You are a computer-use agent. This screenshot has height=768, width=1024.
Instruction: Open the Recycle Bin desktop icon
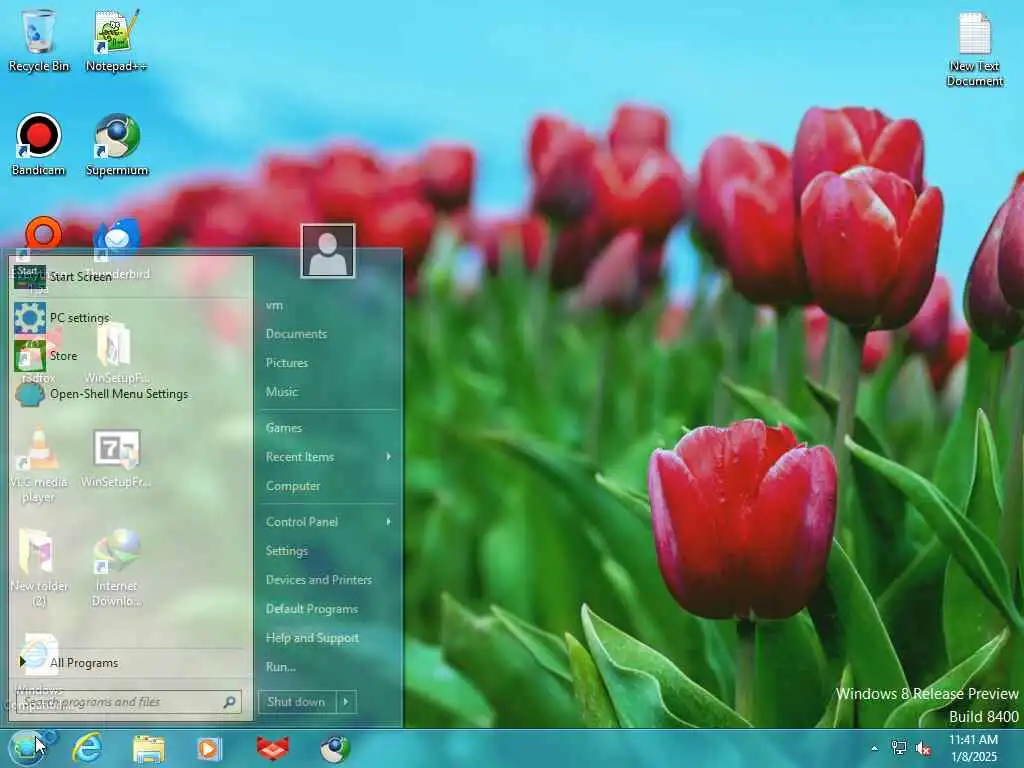[x=39, y=40]
